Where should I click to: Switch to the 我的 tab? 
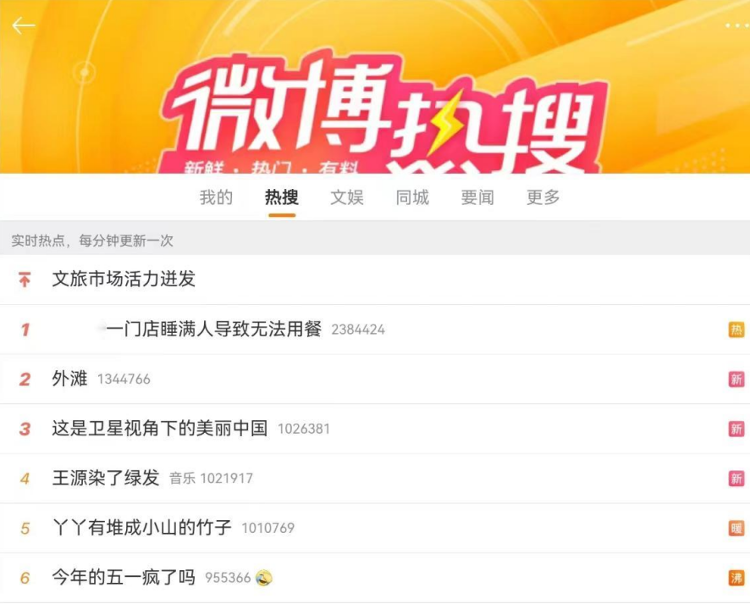tap(216, 198)
